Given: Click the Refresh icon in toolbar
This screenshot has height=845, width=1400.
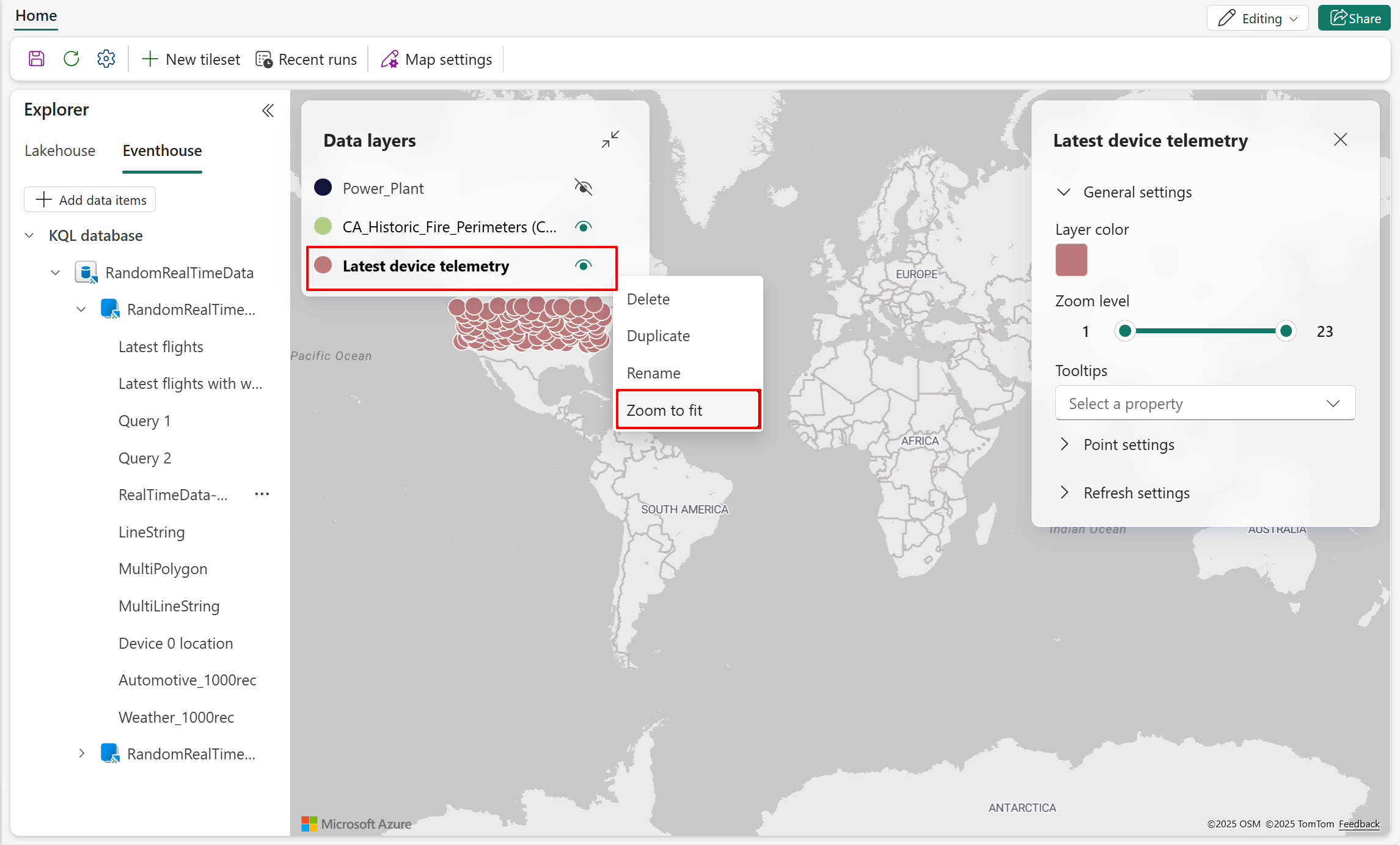Looking at the screenshot, I should pyautogui.click(x=71, y=59).
